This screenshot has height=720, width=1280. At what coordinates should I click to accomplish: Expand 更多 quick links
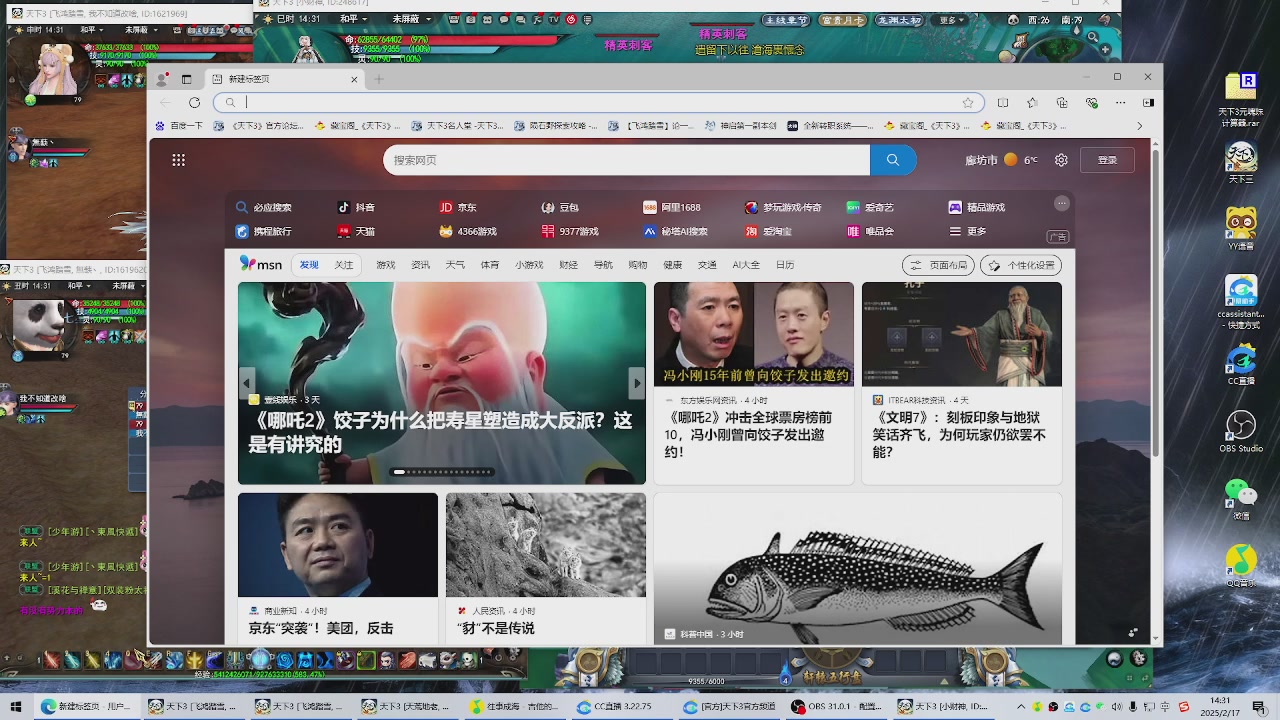point(968,232)
